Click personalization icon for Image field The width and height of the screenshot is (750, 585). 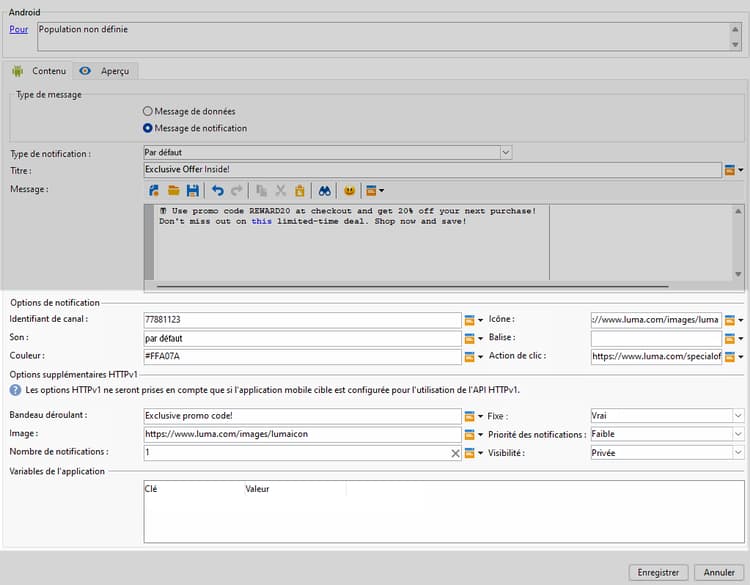(470, 434)
